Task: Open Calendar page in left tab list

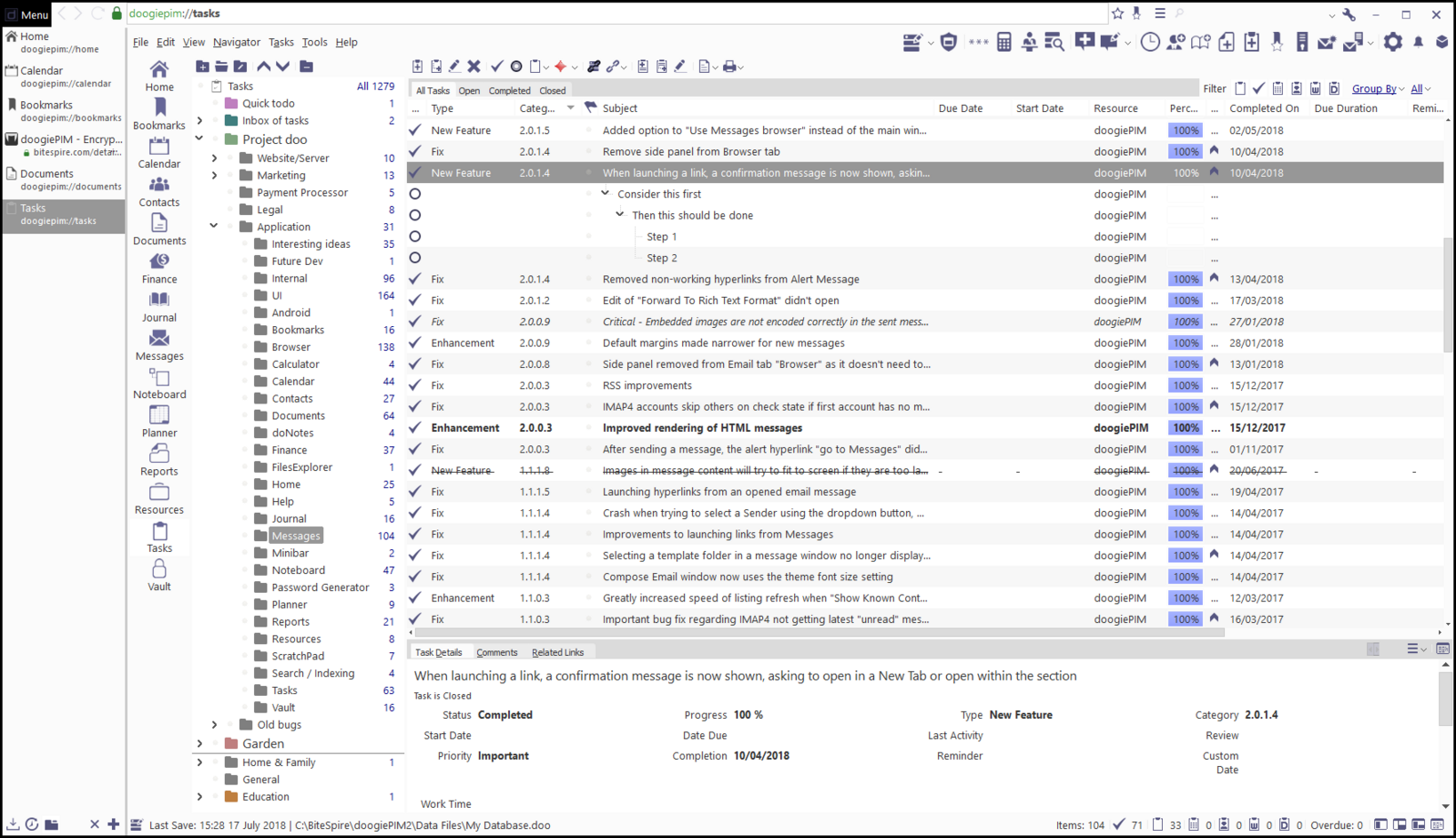Action: [64, 76]
